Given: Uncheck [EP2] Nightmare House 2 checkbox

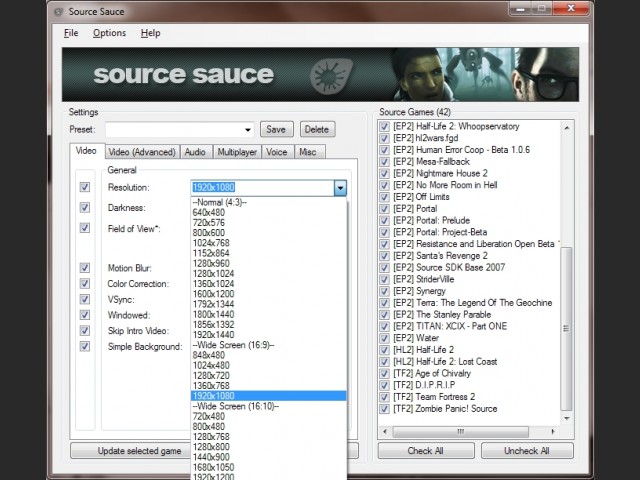Looking at the screenshot, I should [x=384, y=173].
